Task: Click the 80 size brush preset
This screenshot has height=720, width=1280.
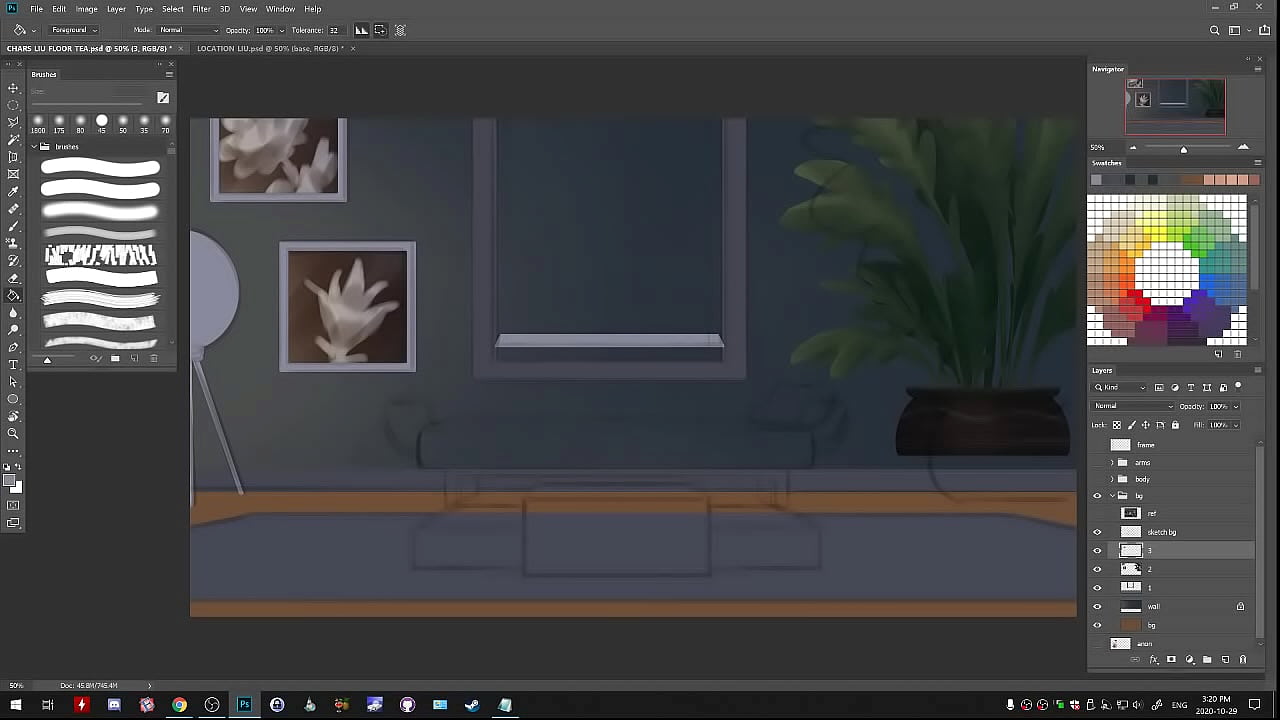Action: 80,121
